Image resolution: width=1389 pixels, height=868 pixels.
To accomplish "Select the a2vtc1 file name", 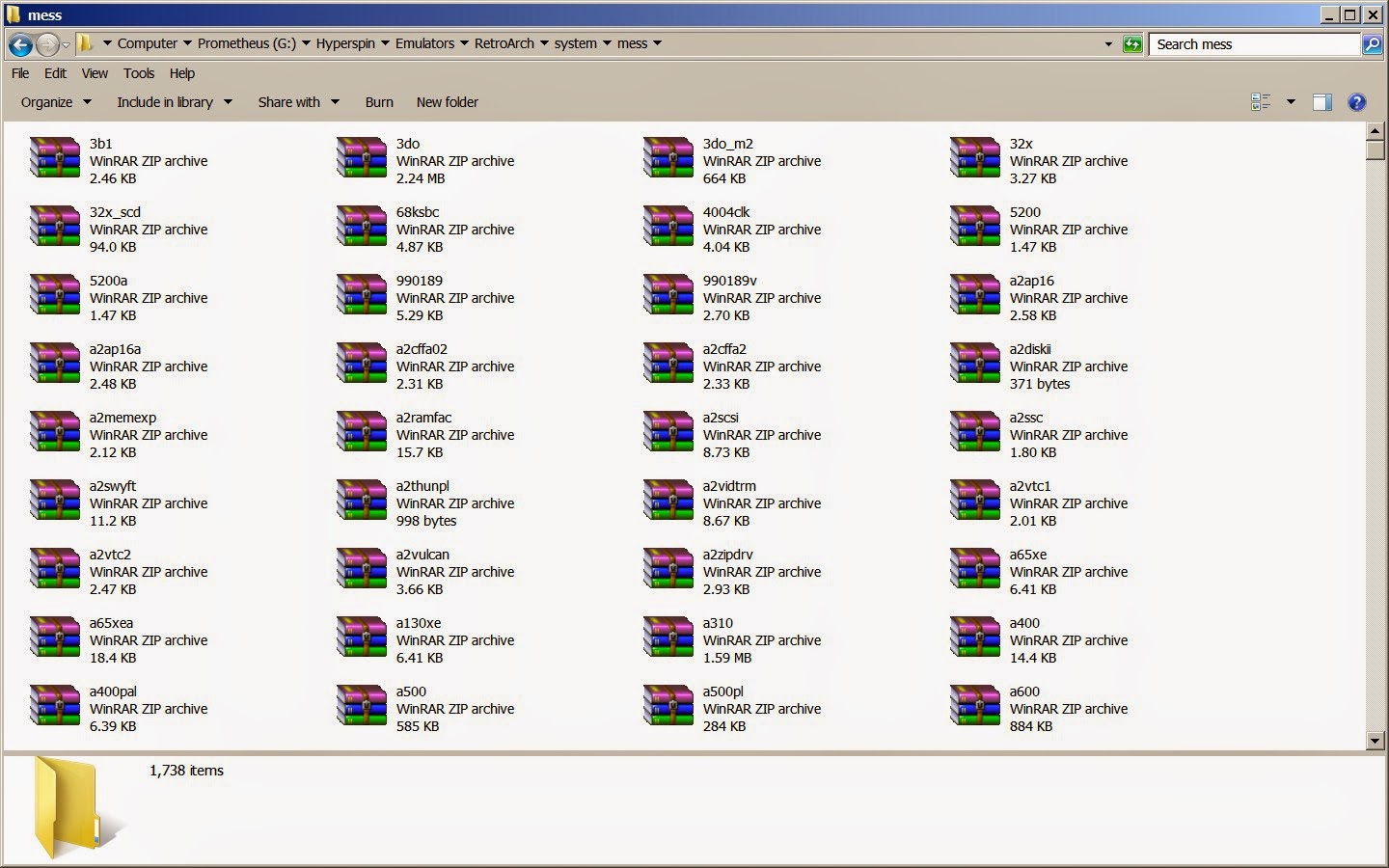I will 1030,486.
